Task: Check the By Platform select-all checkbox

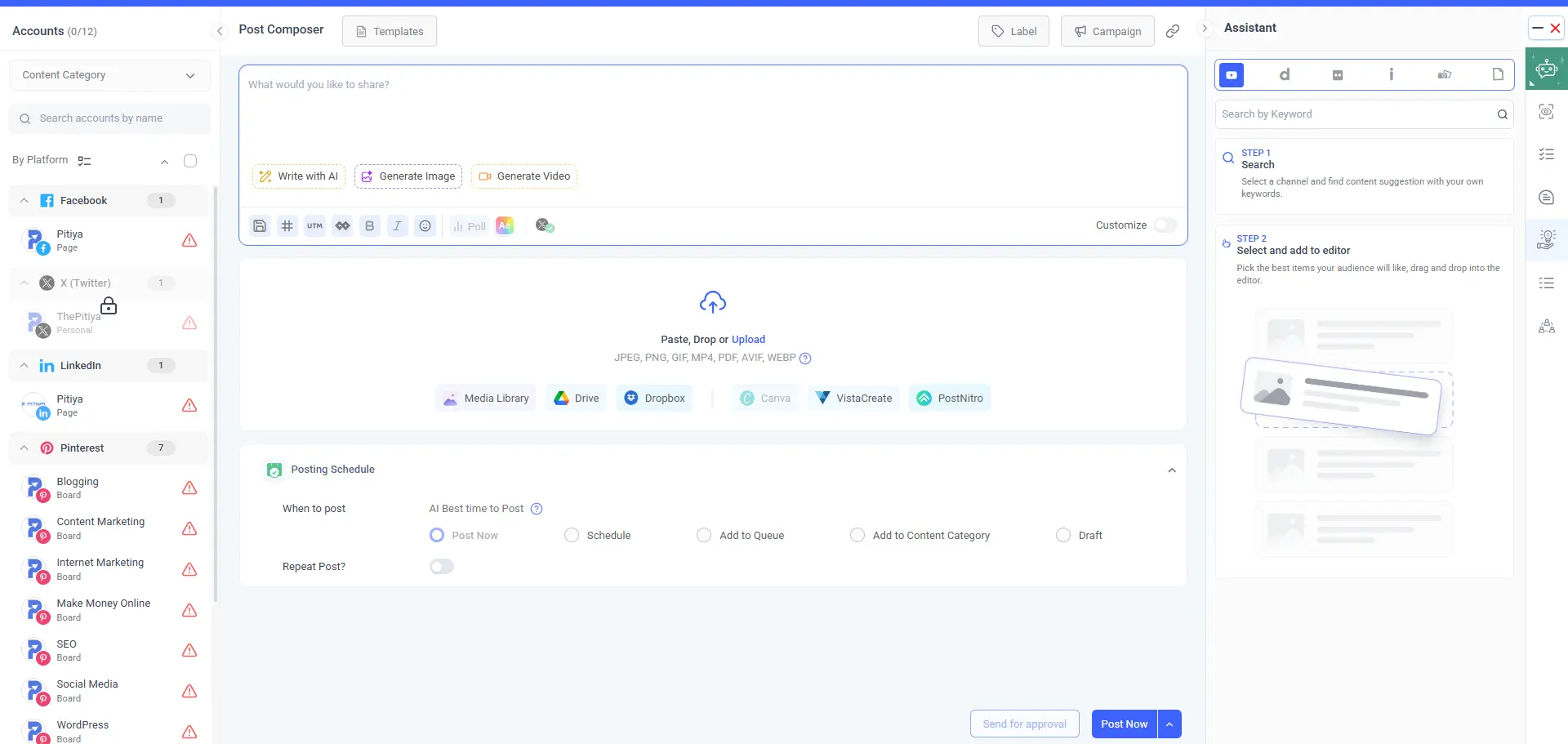Action: pos(190,161)
